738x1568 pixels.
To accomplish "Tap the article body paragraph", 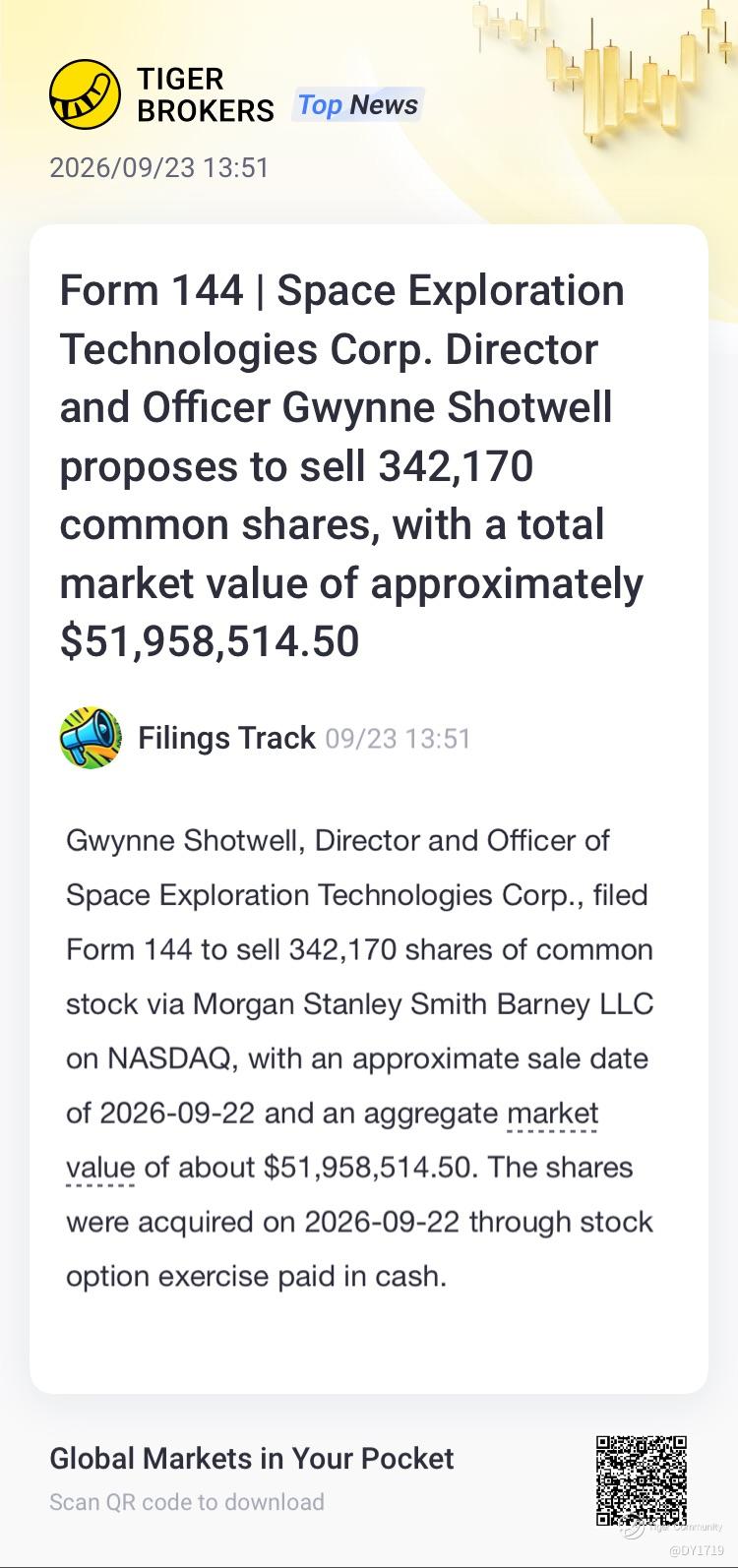I will tap(360, 1058).
